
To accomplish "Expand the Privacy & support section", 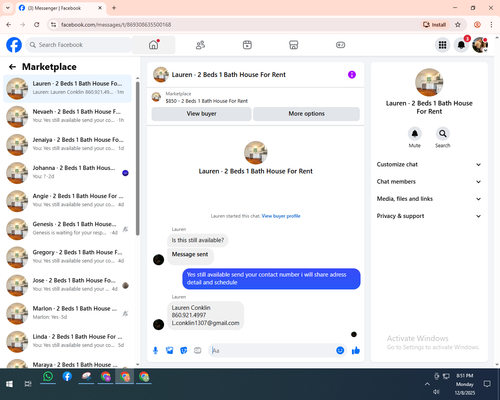I will coord(429,216).
